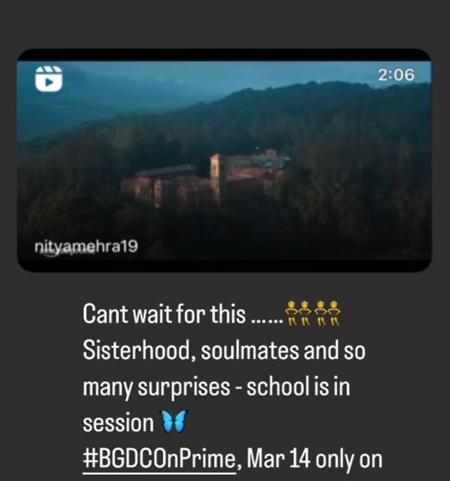Image resolution: width=450 pixels, height=481 pixels.
Task: Tap the blue butterfly emoji
Action: tap(173, 422)
